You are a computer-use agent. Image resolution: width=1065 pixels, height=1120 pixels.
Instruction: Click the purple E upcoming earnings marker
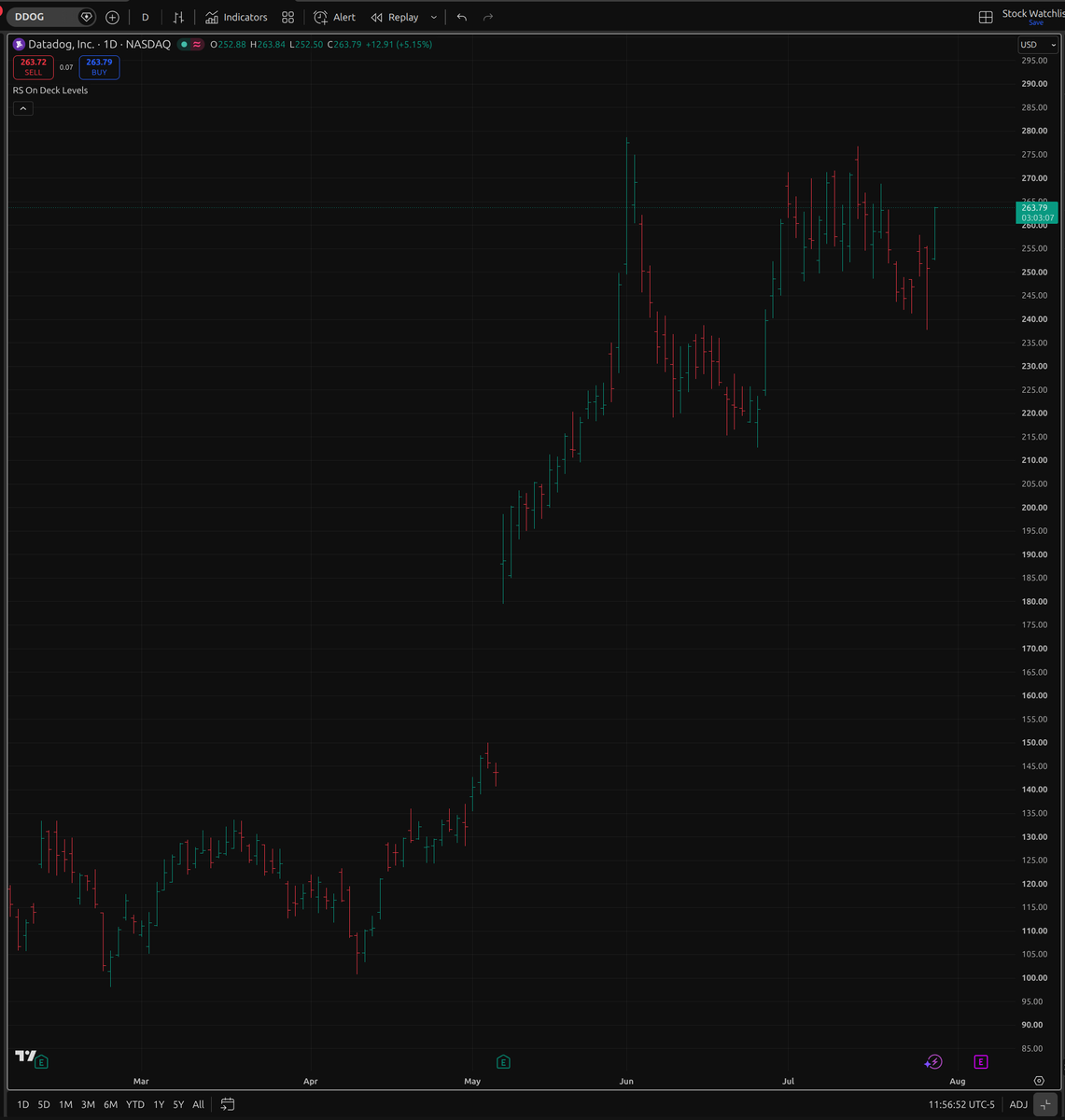point(980,1061)
